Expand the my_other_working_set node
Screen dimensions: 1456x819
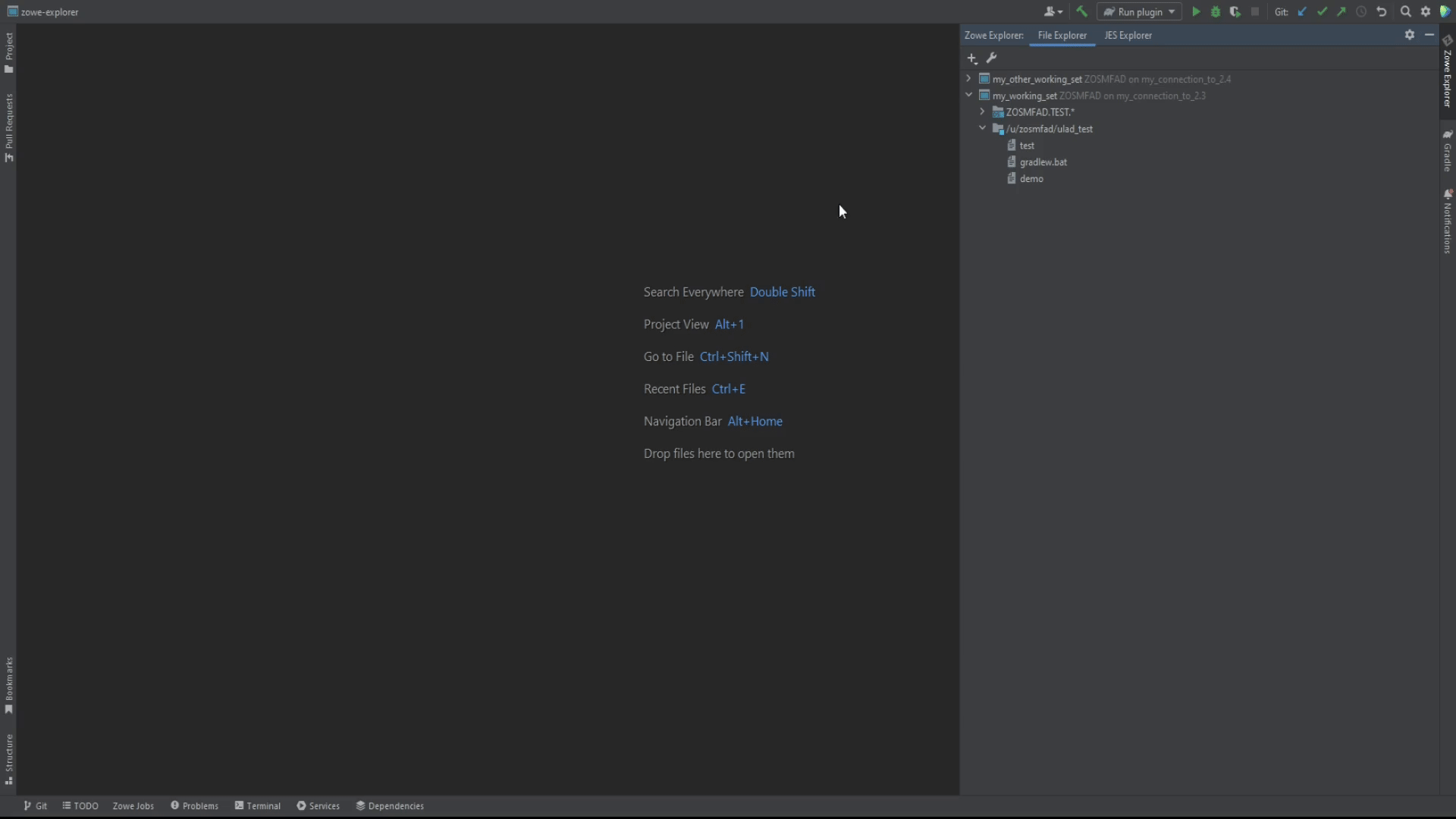[x=968, y=78]
